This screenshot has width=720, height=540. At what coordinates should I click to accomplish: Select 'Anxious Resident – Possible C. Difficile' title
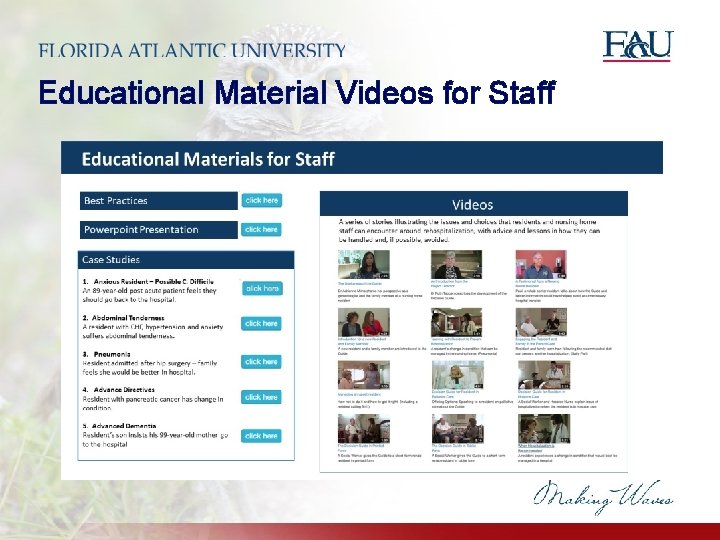click(x=153, y=281)
